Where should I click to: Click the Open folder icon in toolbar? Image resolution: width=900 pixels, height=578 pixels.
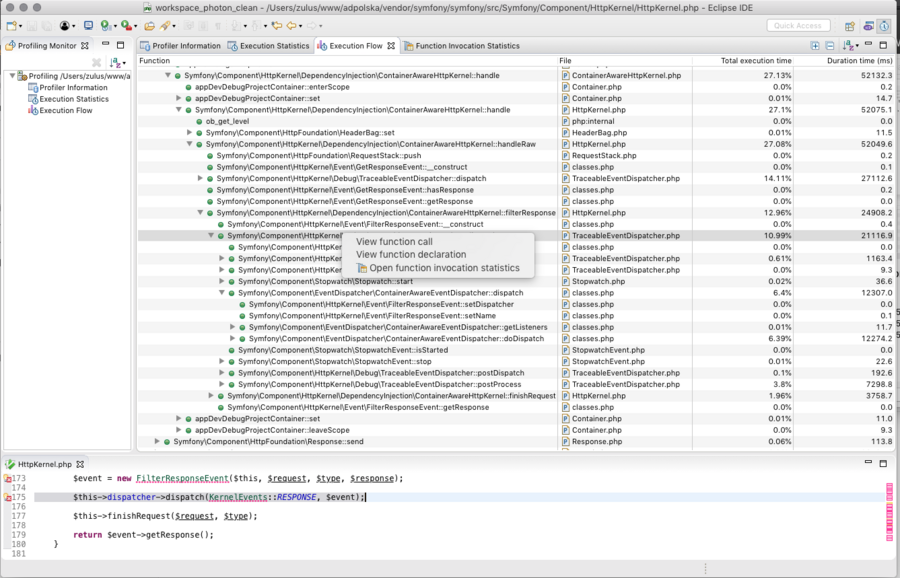[x=149, y=26]
